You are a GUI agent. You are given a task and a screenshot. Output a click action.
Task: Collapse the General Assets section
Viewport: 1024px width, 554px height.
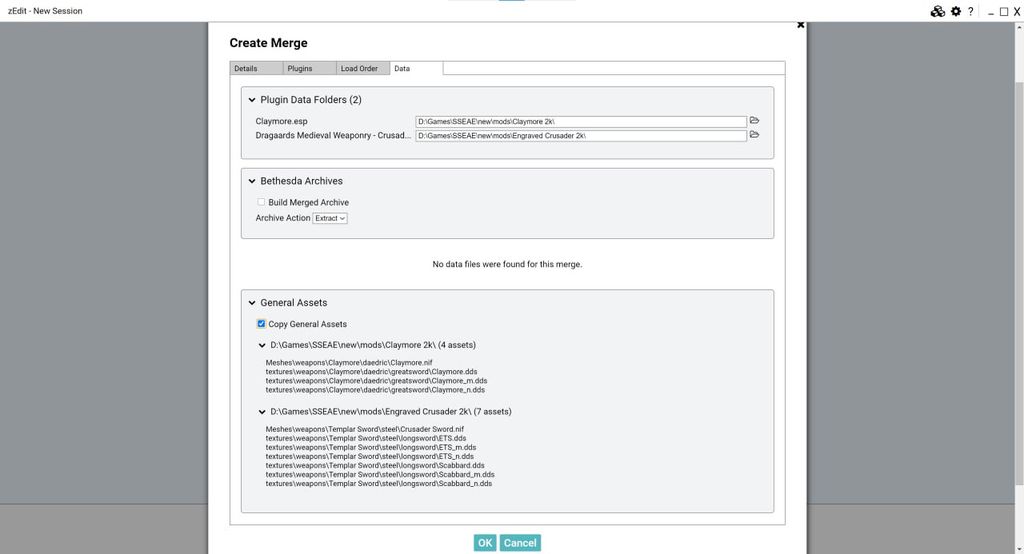pyautogui.click(x=252, y=303)
